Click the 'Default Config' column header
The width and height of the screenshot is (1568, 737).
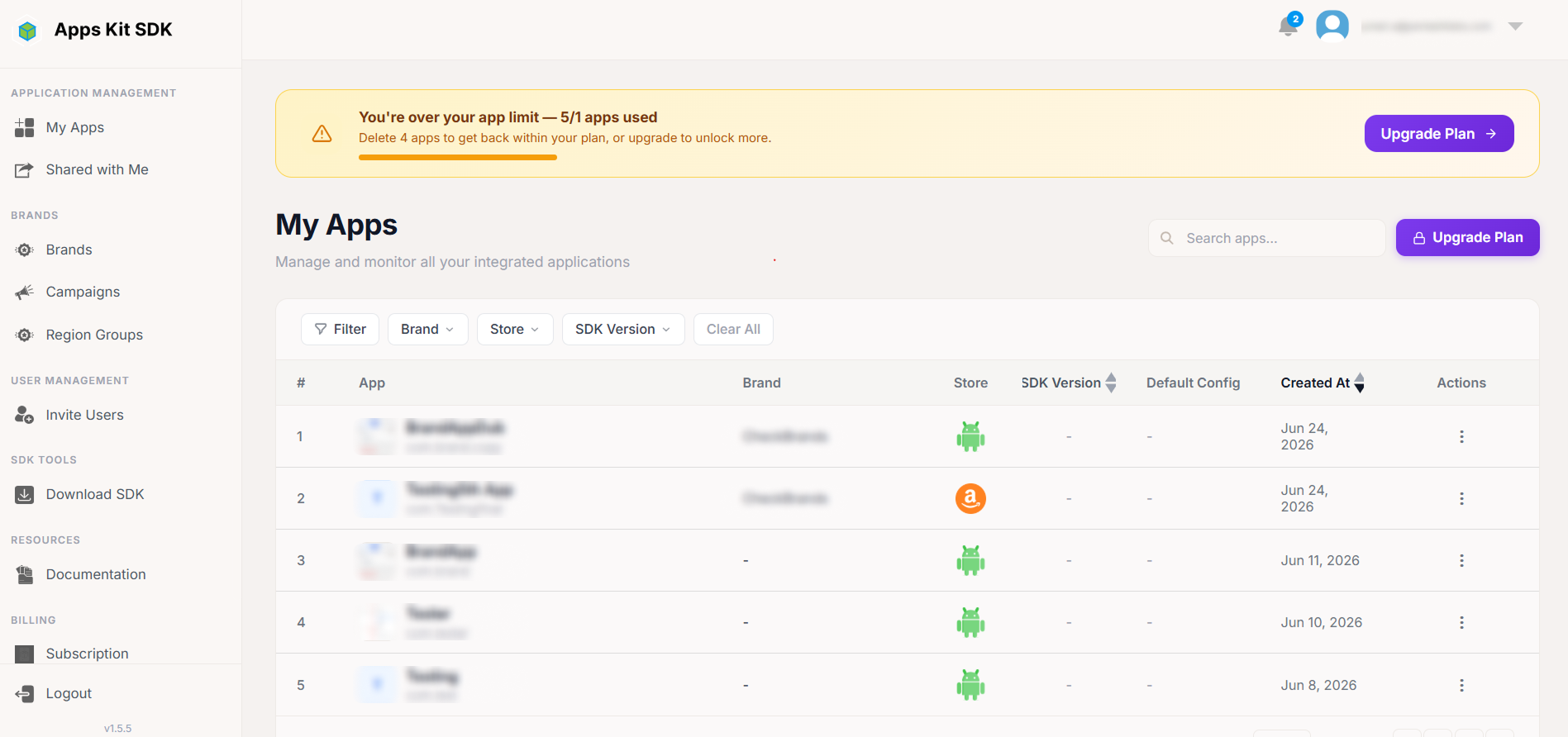[1193, 383]
